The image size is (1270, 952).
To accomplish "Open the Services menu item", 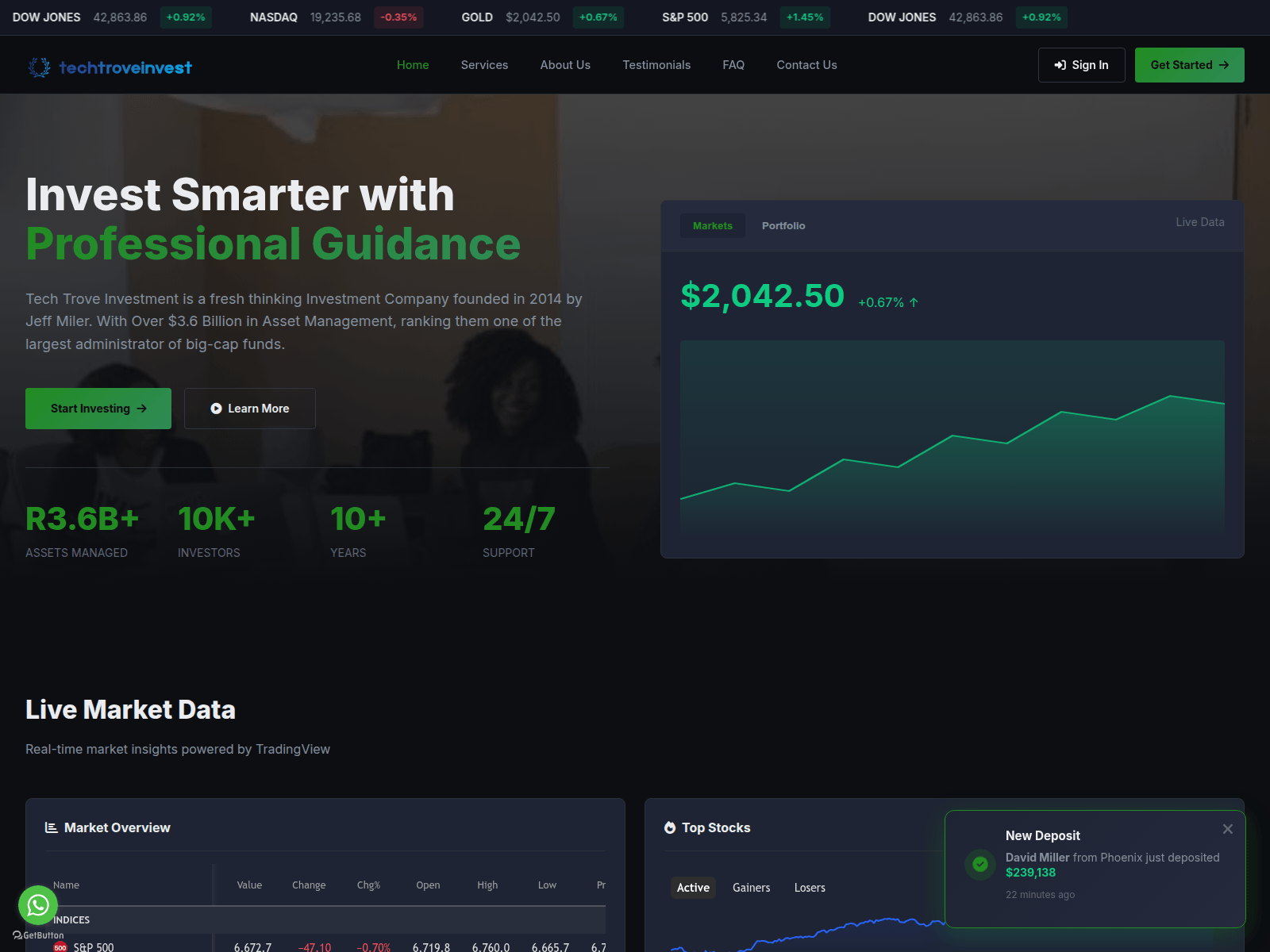I will pyautogui.click(x=484, y=65).
